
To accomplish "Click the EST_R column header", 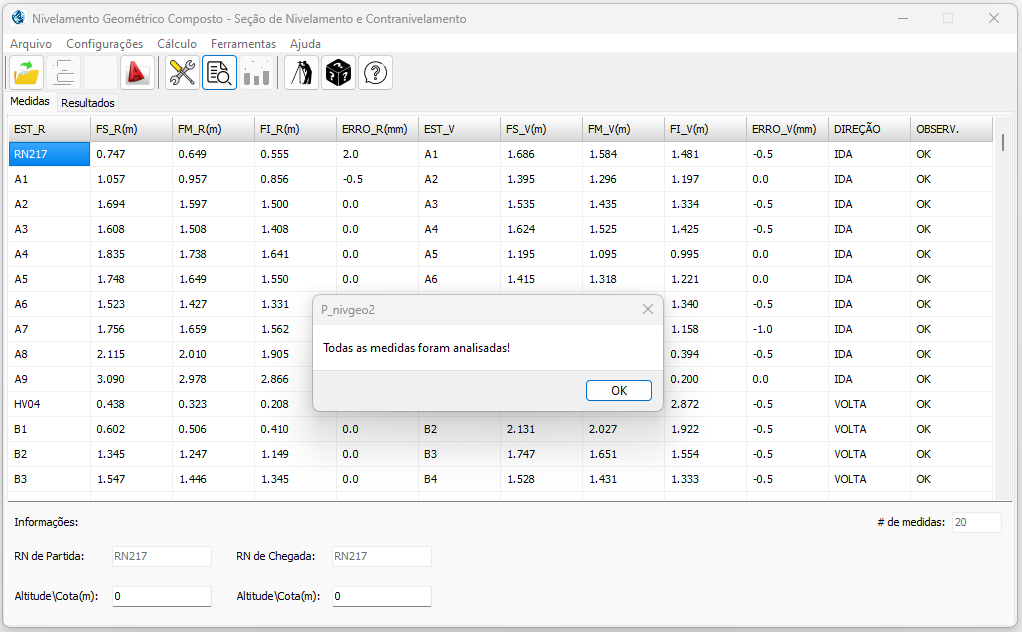I will 49,129.
